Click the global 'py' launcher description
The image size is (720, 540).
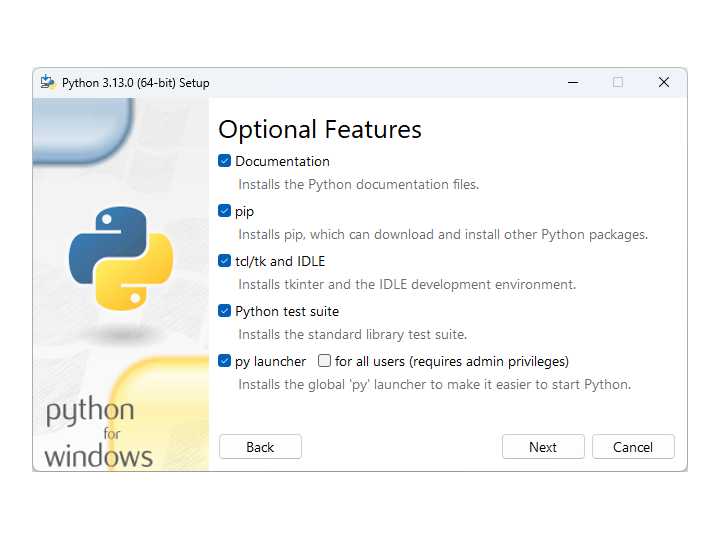[x=434, y=385]
